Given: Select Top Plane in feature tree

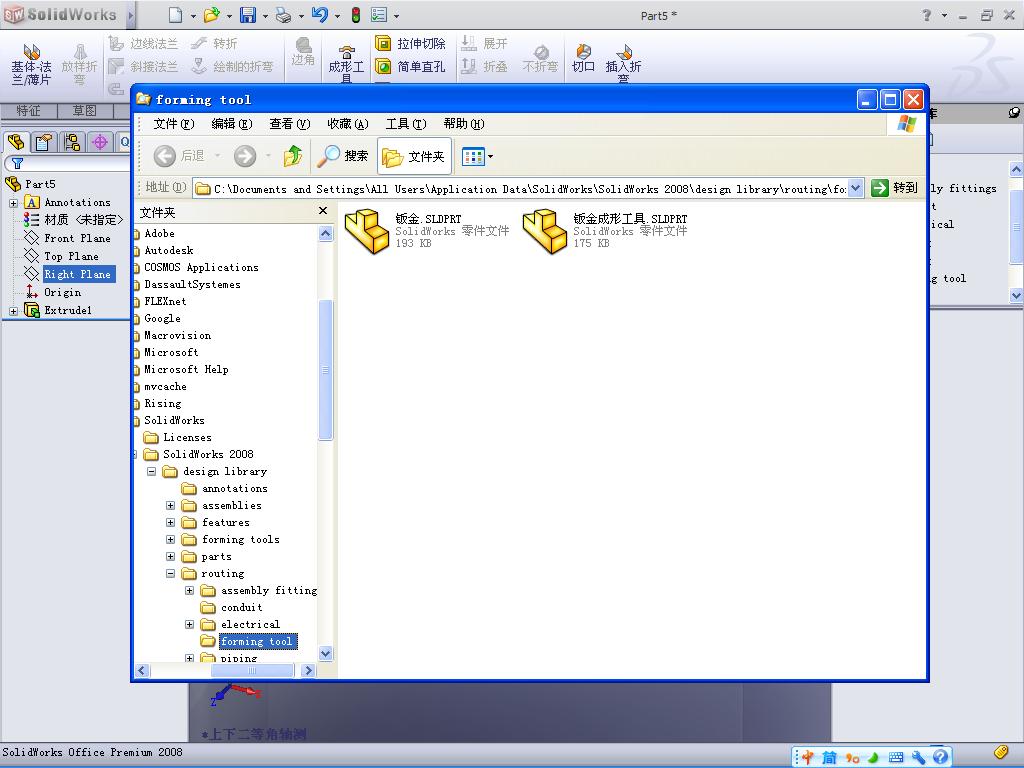Looking at the screenshot, I should point(61,256).
